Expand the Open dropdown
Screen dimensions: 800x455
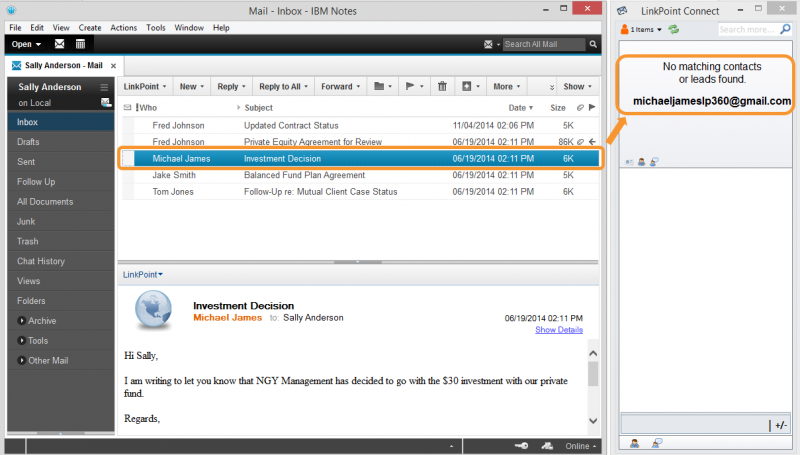(x=27, y=44)
